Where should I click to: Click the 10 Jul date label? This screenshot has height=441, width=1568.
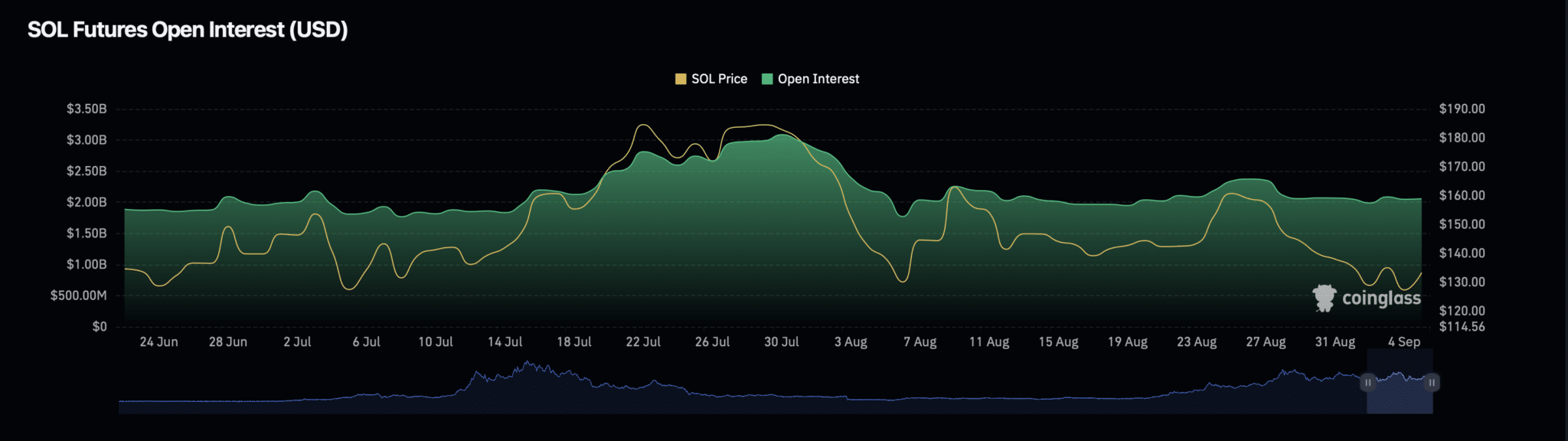(436, 342)
